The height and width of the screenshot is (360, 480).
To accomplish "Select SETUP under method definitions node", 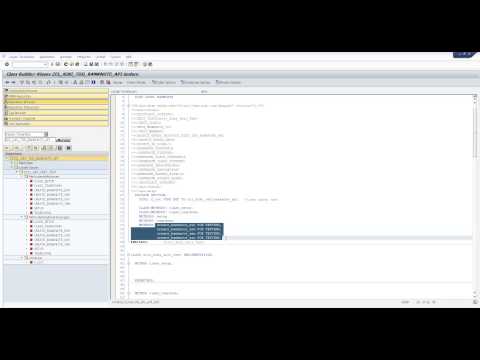I will coord(39,208).
